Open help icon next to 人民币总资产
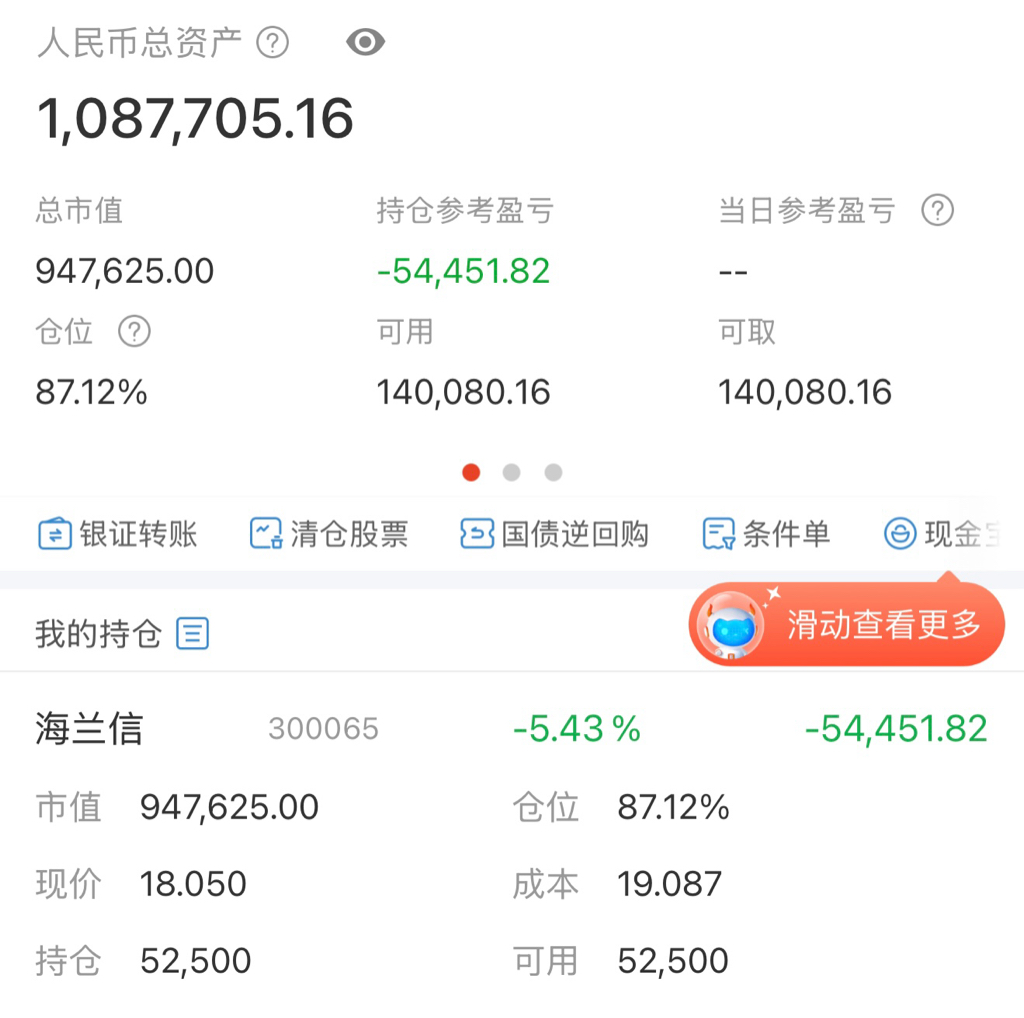 click(x=272, y=42)
